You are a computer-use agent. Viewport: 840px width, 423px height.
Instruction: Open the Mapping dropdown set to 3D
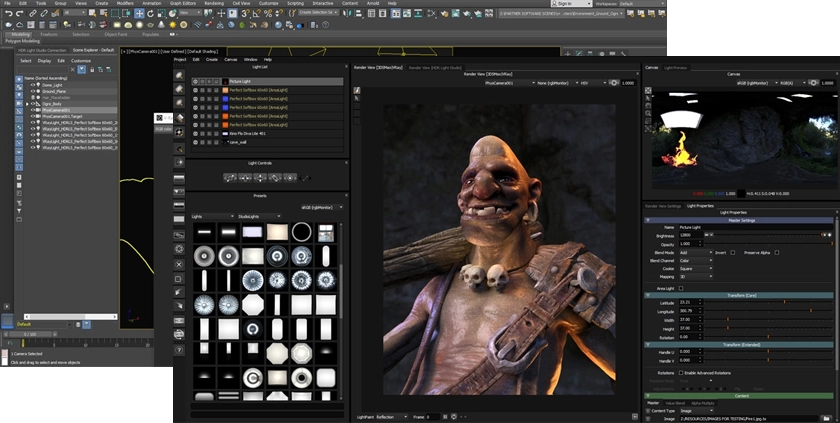696,277
